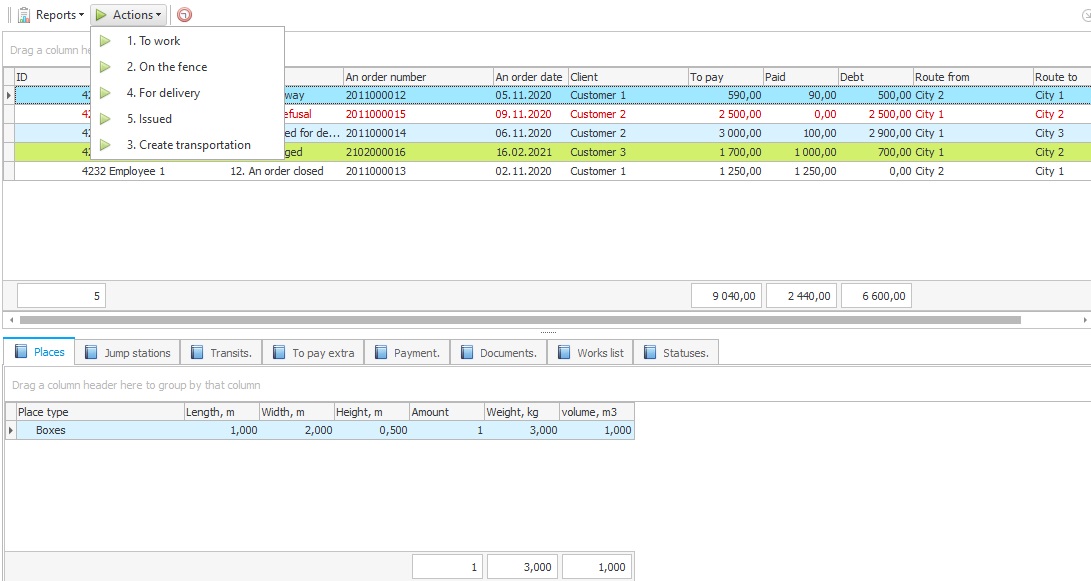
Task: Click the Transits tab book icon
Action: pos(197,352)
